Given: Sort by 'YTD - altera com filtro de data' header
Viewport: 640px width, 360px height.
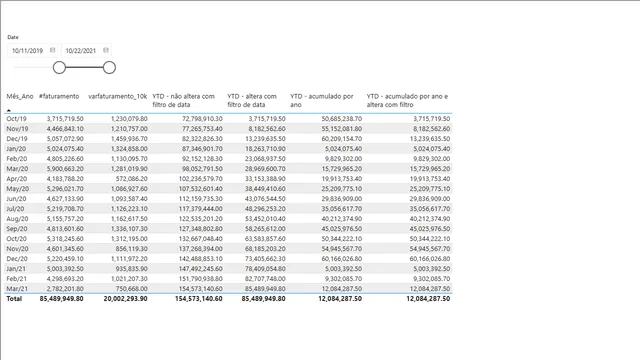Looking at the screenshot, I should 252,100.
